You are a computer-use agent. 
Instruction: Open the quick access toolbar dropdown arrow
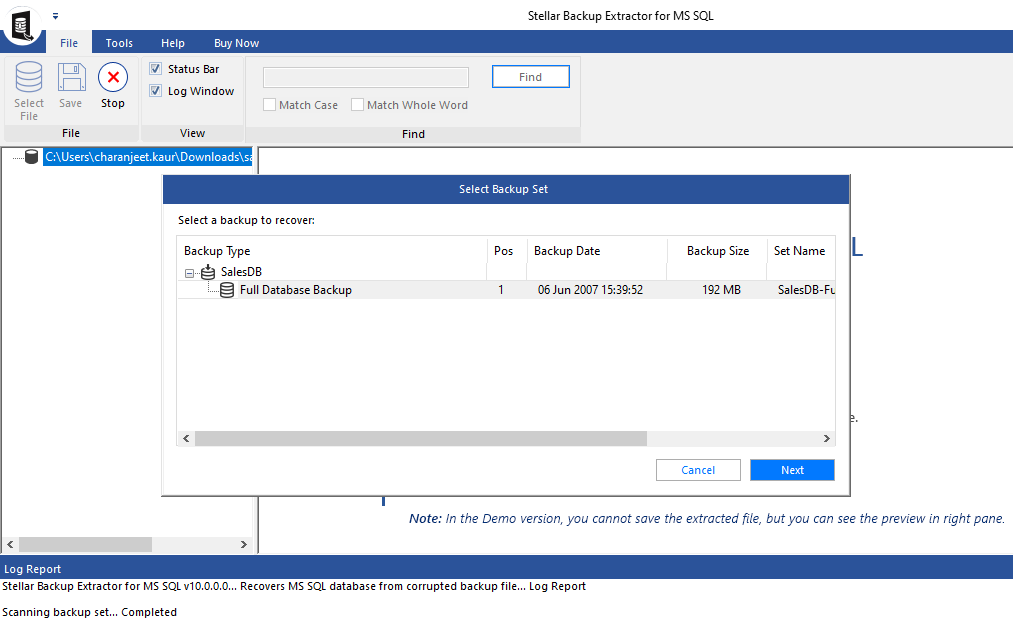56,16
